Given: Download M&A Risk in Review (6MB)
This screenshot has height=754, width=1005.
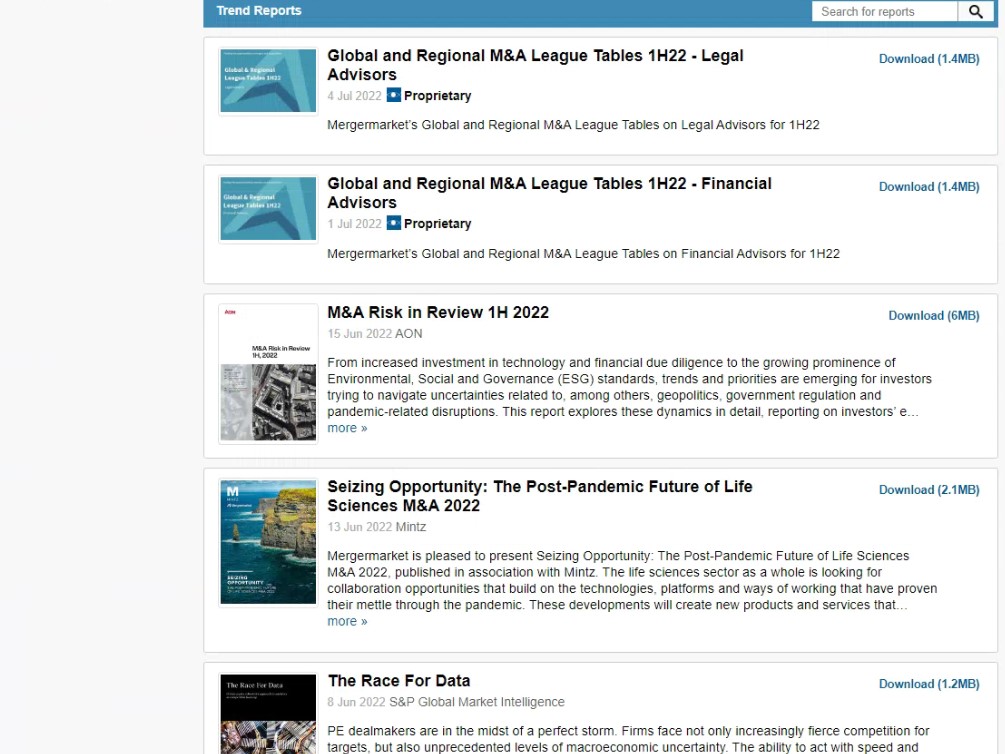Looking at the screenshot, I should (934, 315).
